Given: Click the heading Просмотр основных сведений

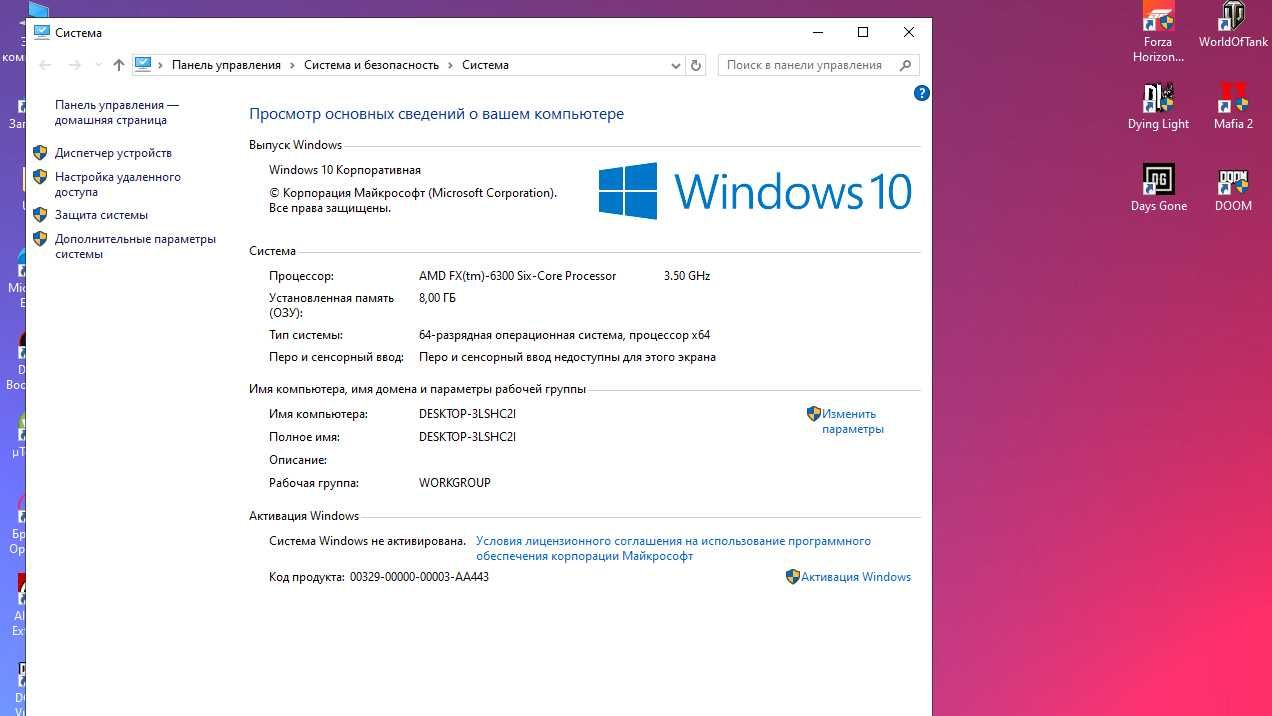Looking at the screenshot, I should pos(436,114).
